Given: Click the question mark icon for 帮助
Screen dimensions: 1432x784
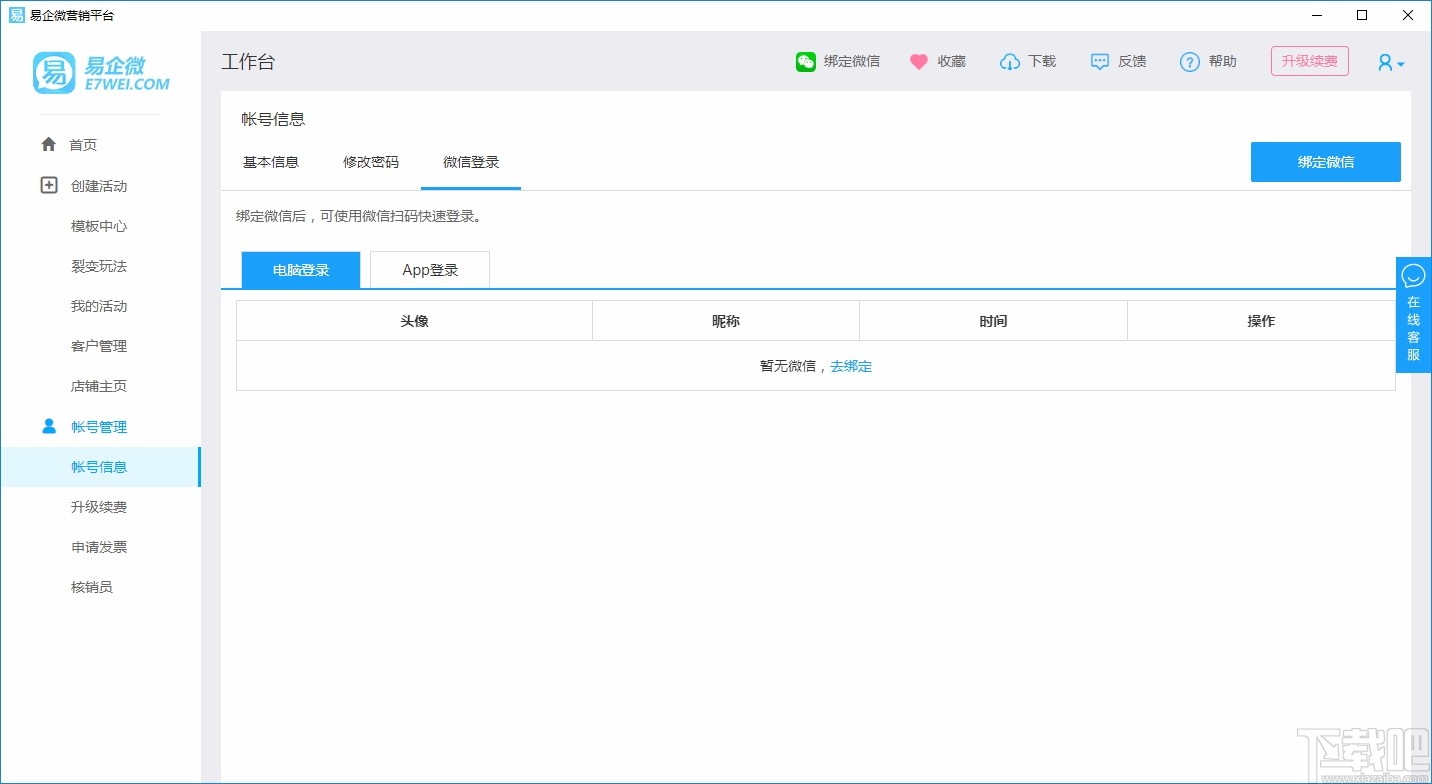Looking at the screenshot, I should pos(1189,61).
